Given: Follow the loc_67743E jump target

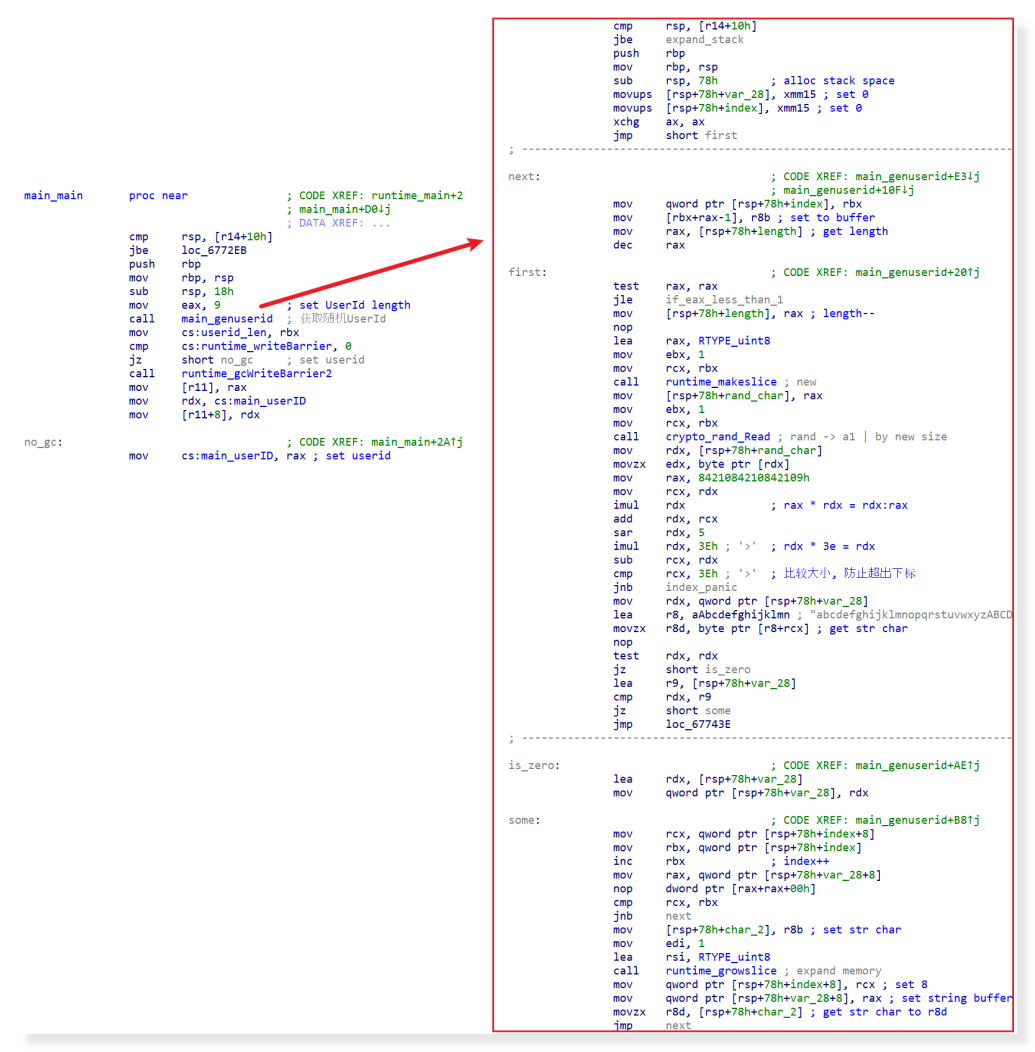Looking at the screenshot, I should click(698, 724).
